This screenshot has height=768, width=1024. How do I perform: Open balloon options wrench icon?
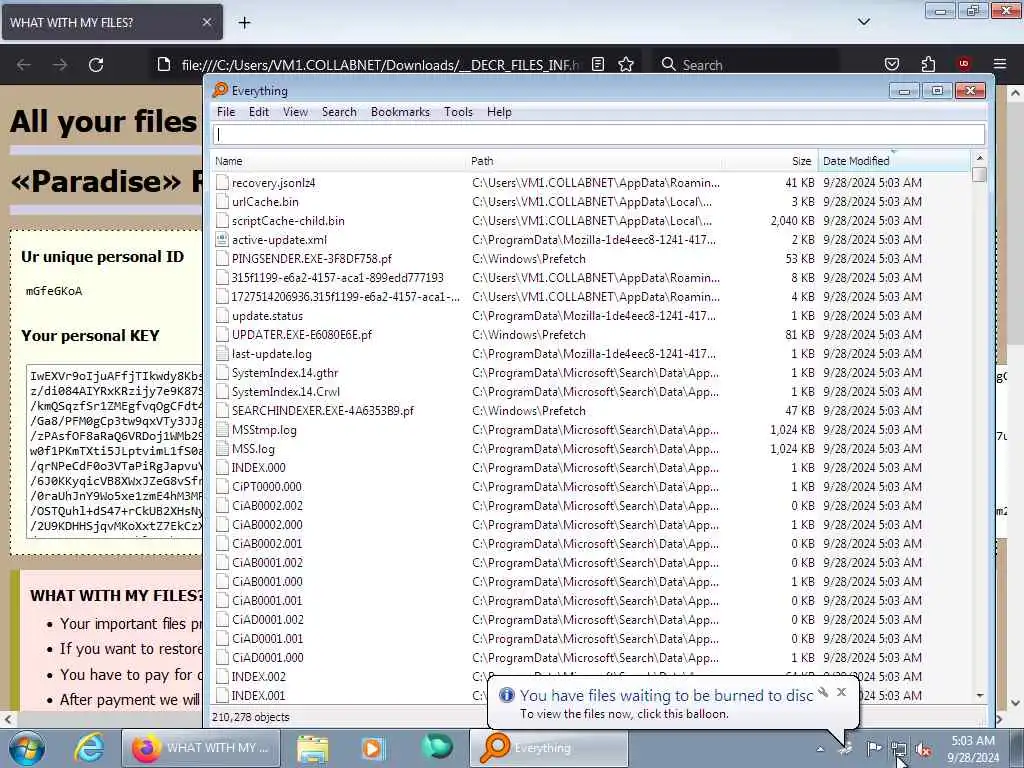tap(823, 692)
